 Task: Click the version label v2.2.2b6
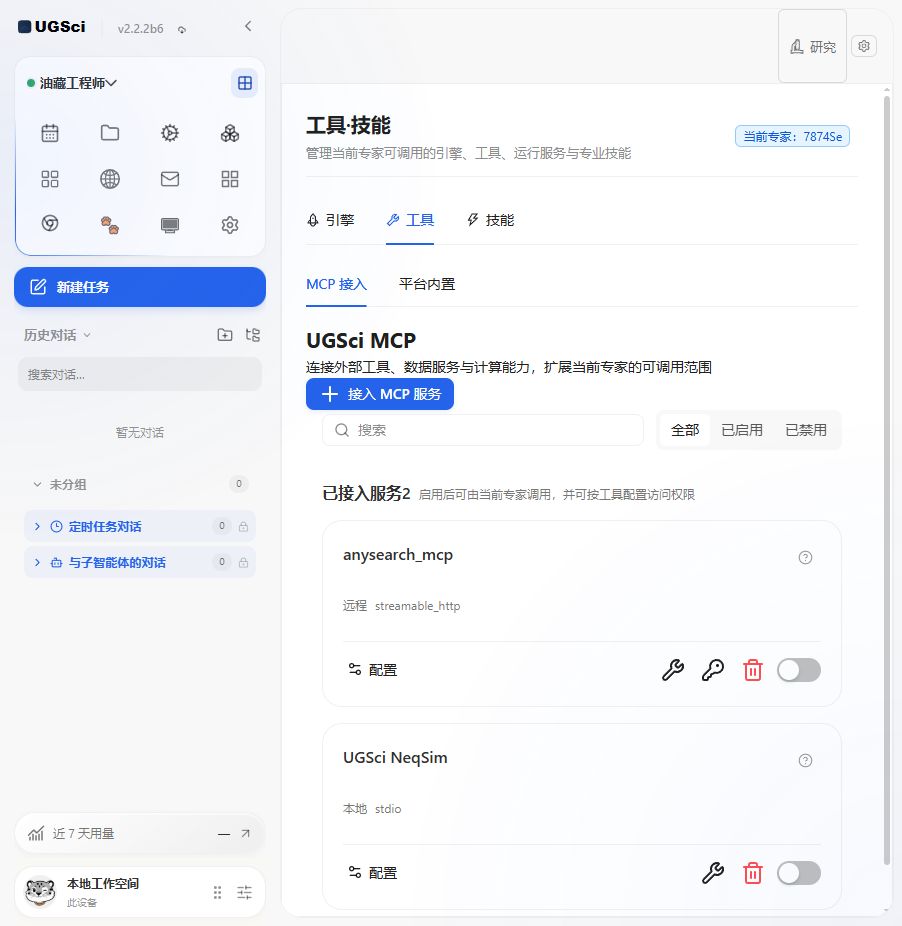click(140, 29)
